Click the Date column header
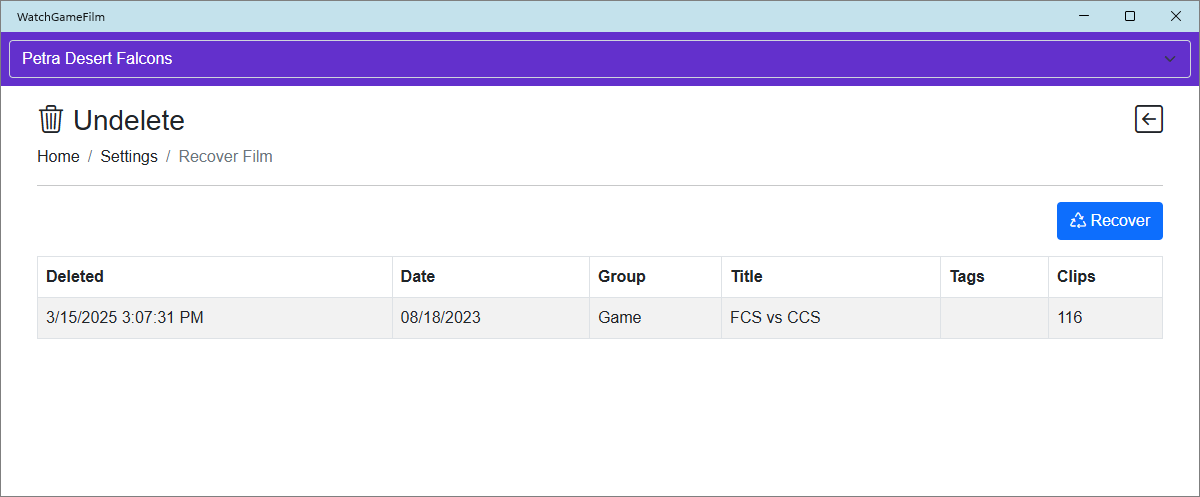Image resolution: width=1200 pixels, height=497 pixels. 418,277
